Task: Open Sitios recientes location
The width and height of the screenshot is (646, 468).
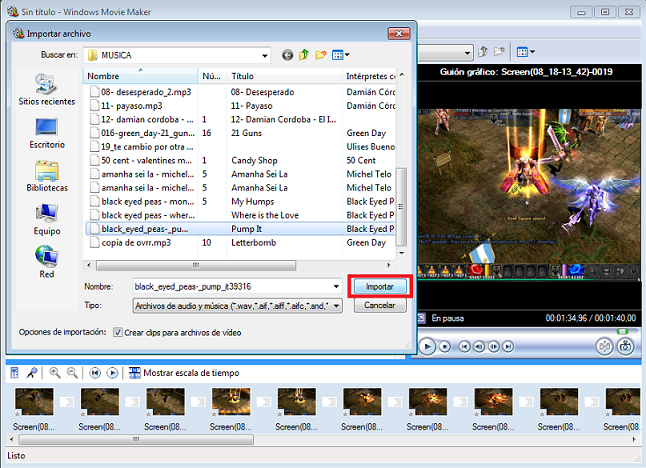Action: [47, 90]
